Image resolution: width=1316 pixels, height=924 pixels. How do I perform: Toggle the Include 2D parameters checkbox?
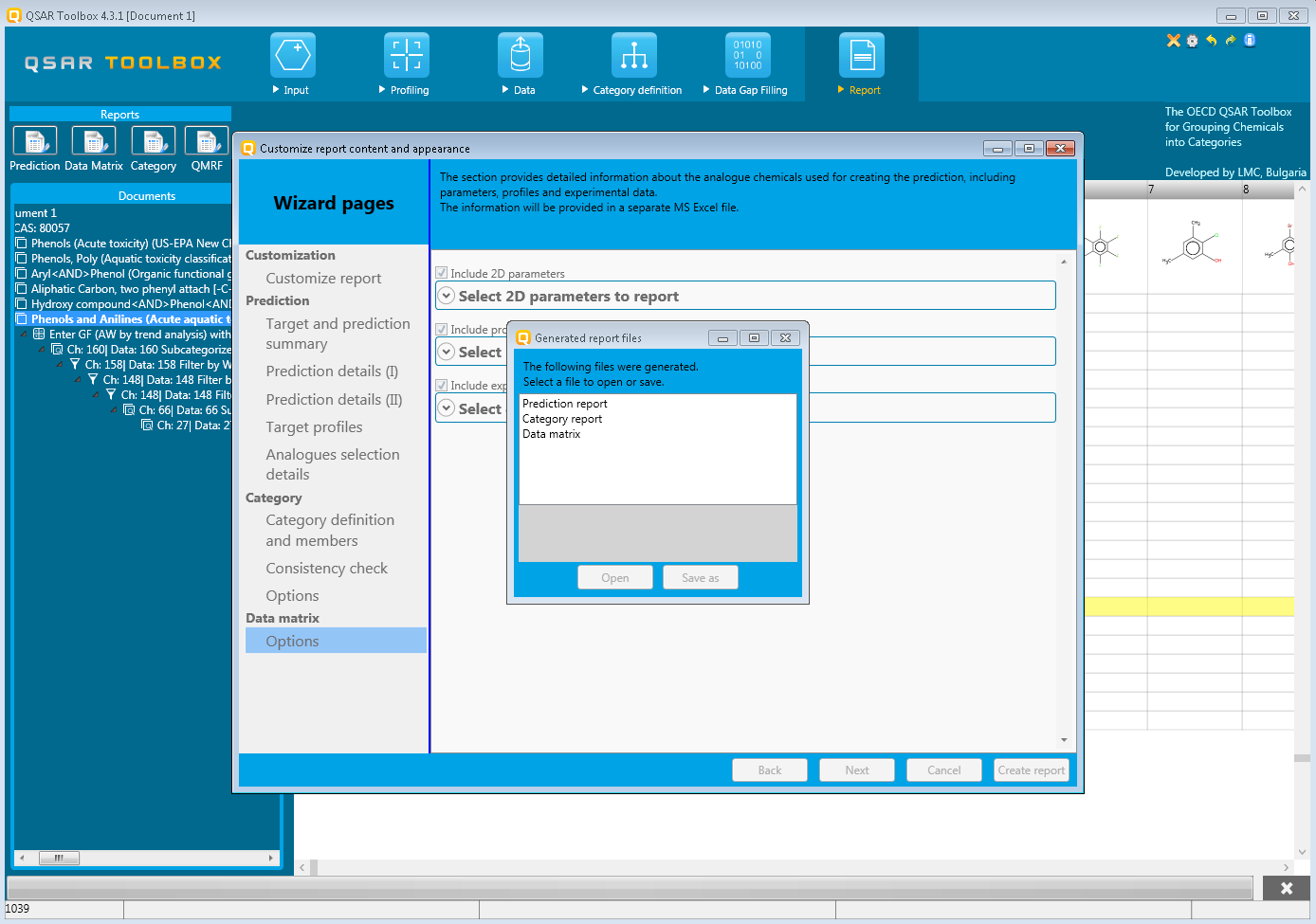coord(442,273)
